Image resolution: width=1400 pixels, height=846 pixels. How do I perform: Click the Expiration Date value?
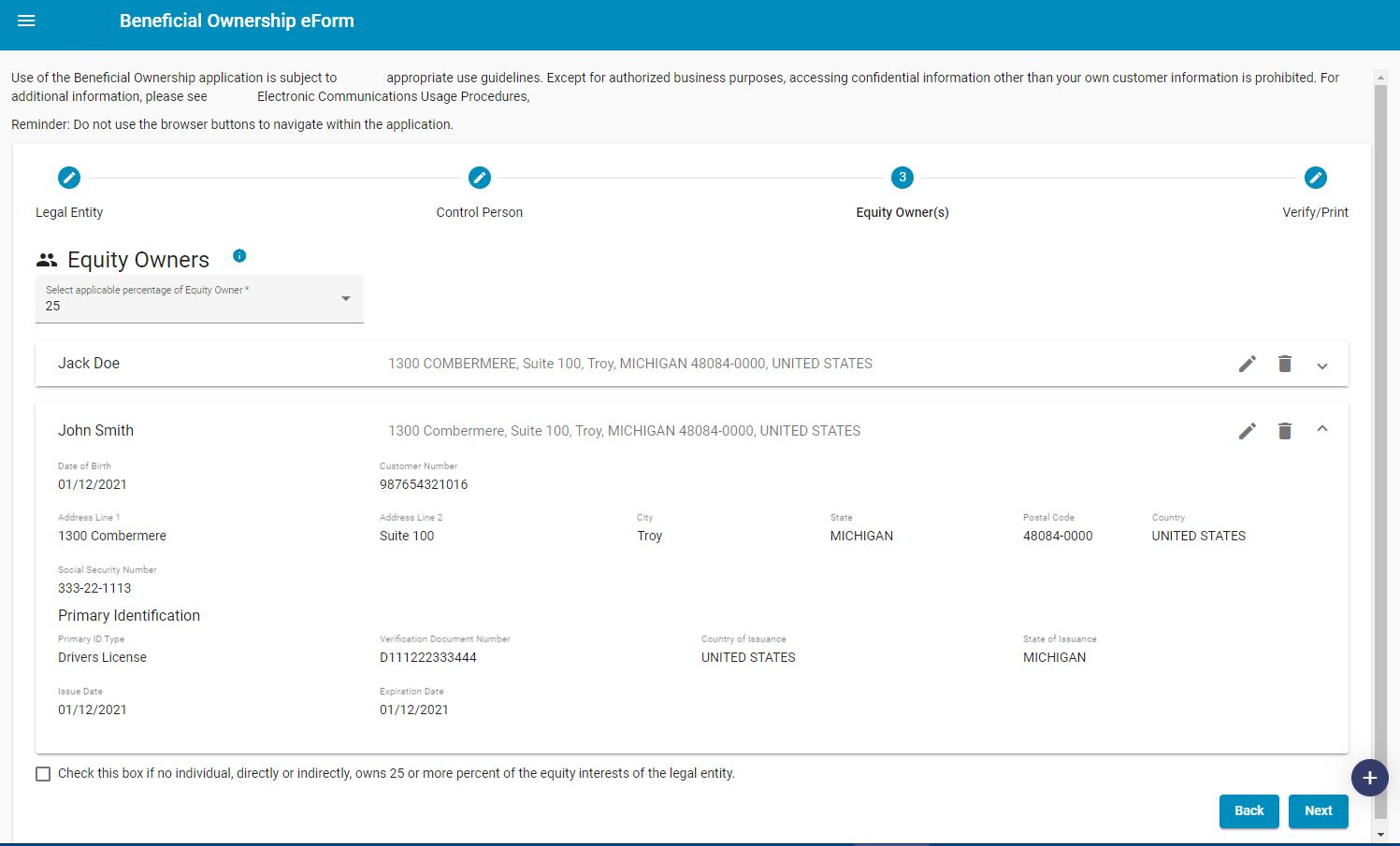click(414, 710)
